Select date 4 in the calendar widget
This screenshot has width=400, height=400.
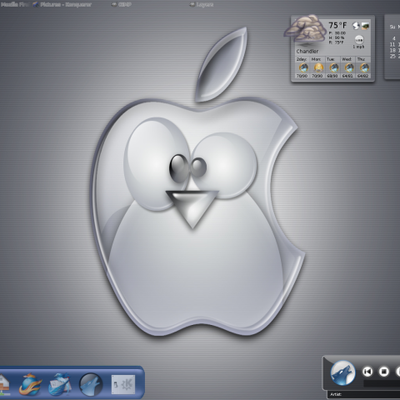tap(394, 39)
